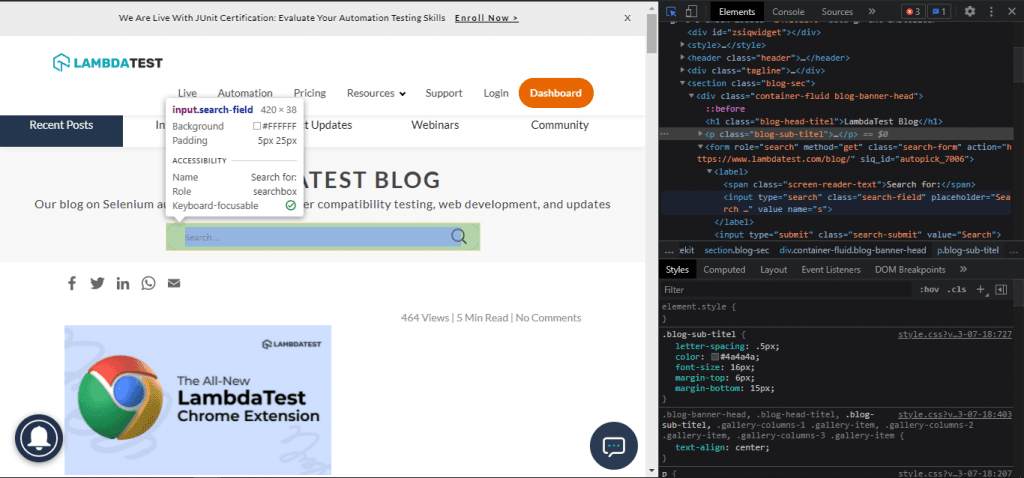
Task: Activate the DevTools inspect element picker
Action: (671, 11)
